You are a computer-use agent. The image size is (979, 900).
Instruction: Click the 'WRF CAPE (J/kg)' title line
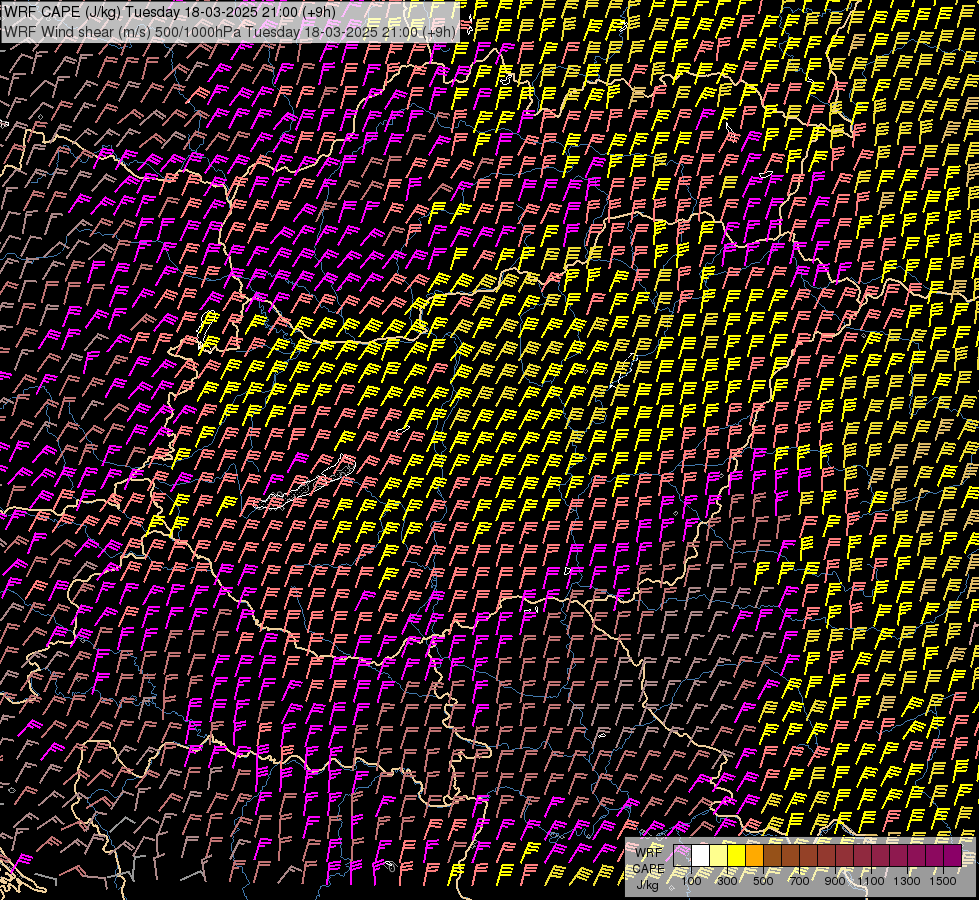pos(169,12)
